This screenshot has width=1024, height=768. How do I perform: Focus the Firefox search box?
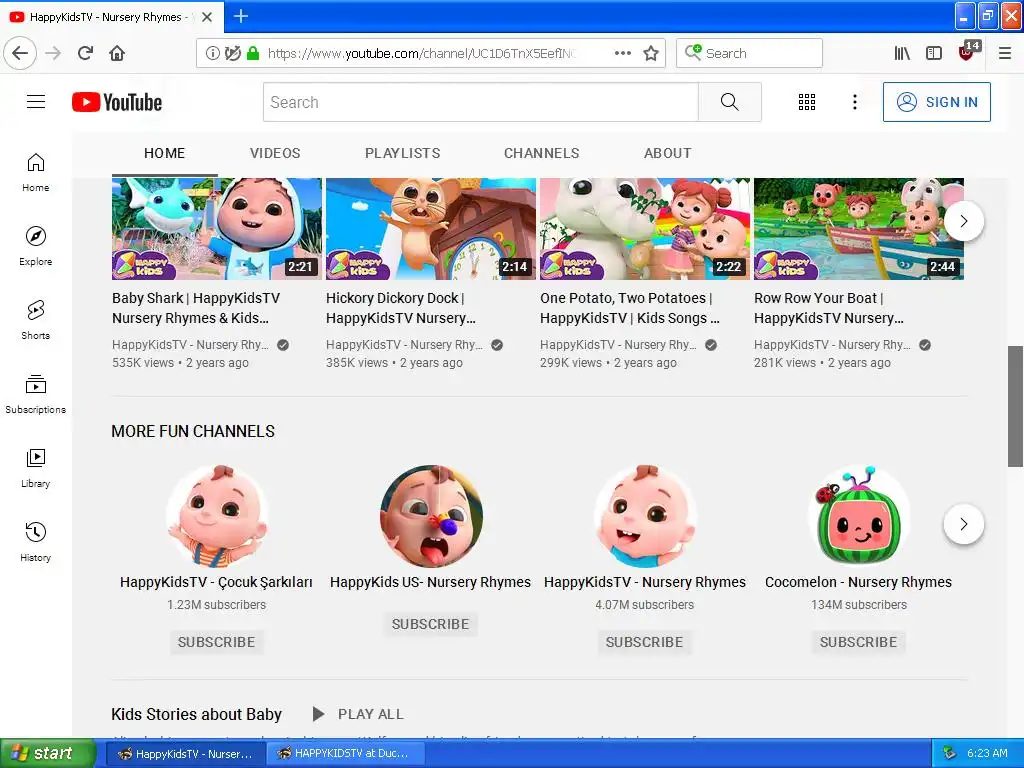[x=749, y=53]
